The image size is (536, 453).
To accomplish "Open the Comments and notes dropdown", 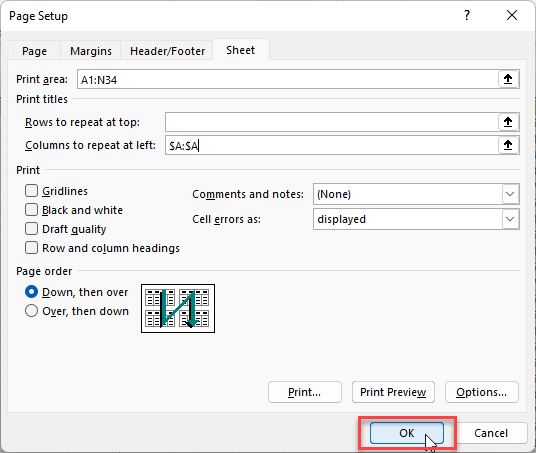I will coord(510,194).
